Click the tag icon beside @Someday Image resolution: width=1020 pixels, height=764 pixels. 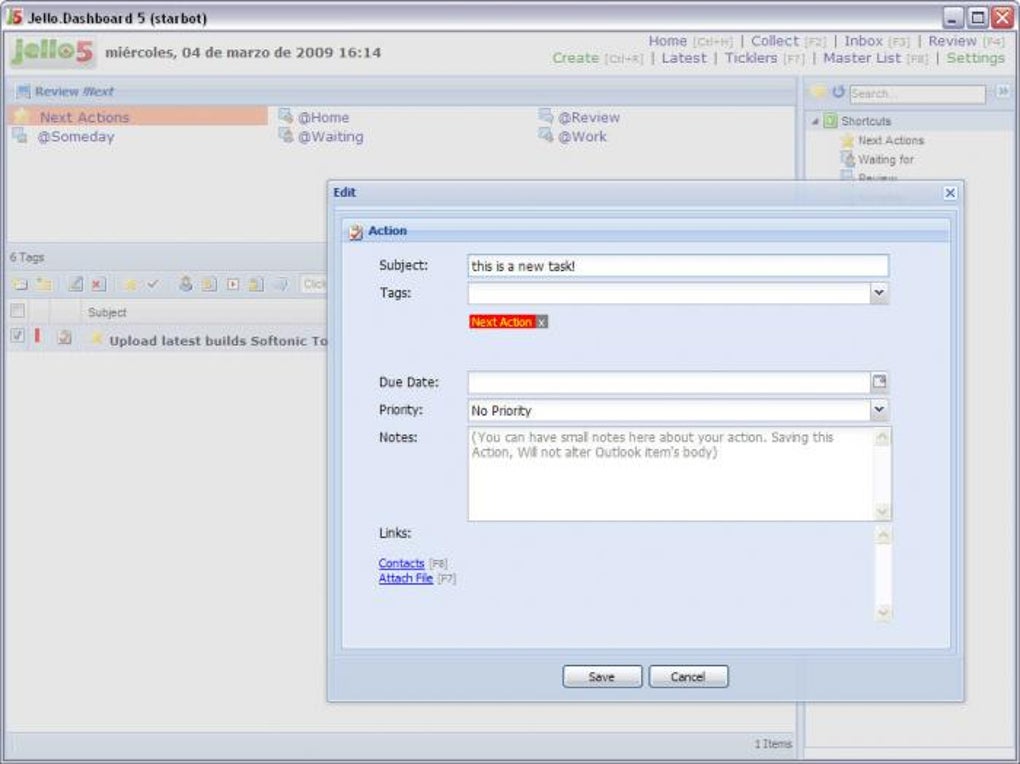[x=20, y=136]
